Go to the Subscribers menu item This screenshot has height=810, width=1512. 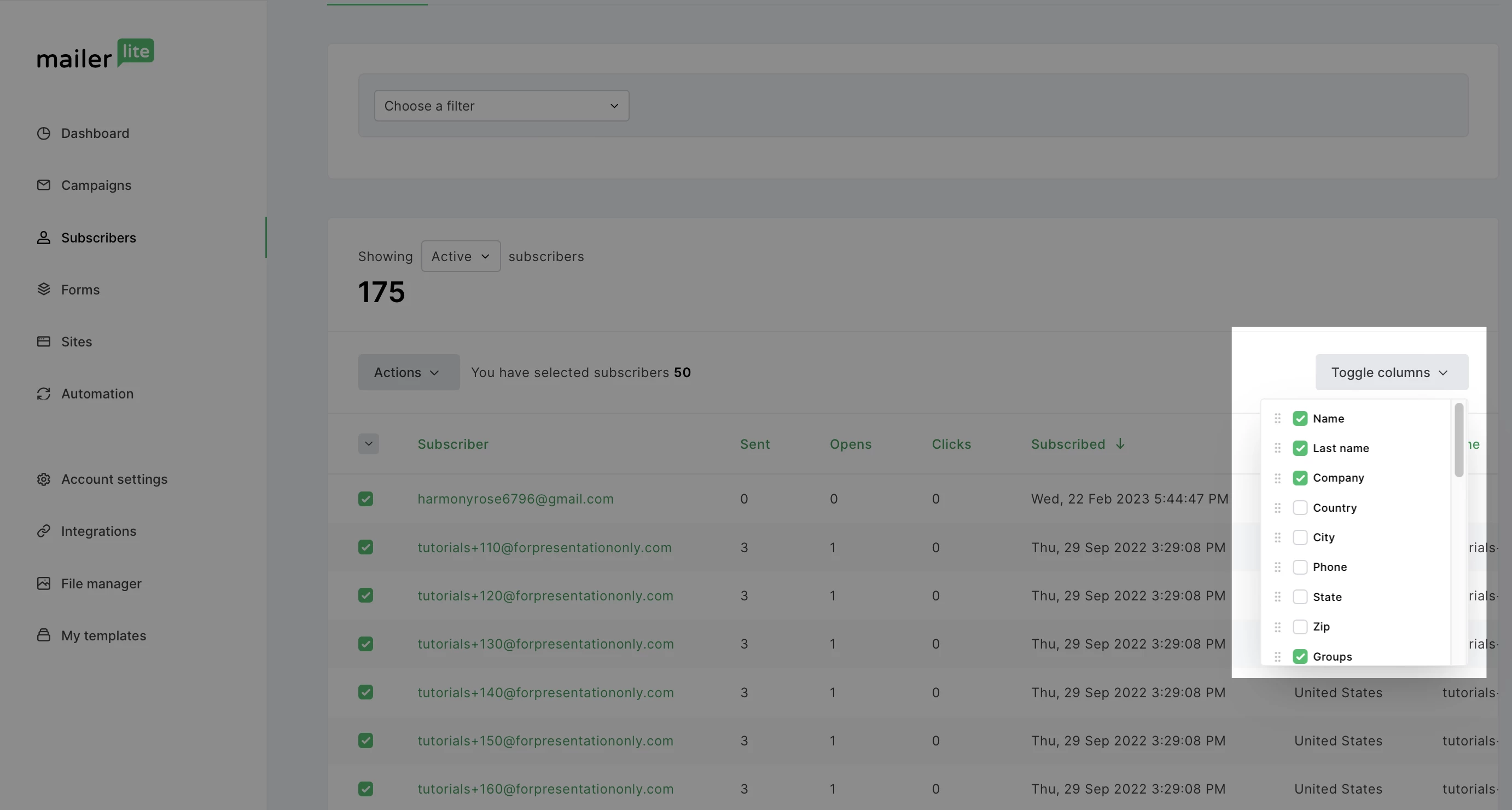coord(98,238)
